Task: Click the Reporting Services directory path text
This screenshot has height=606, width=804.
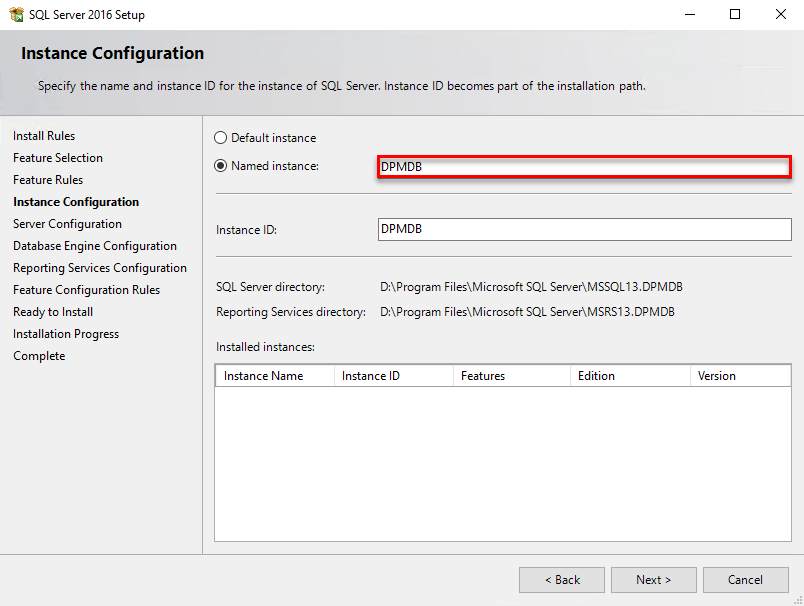Action: pyautogui.click(x=527, y=312)
